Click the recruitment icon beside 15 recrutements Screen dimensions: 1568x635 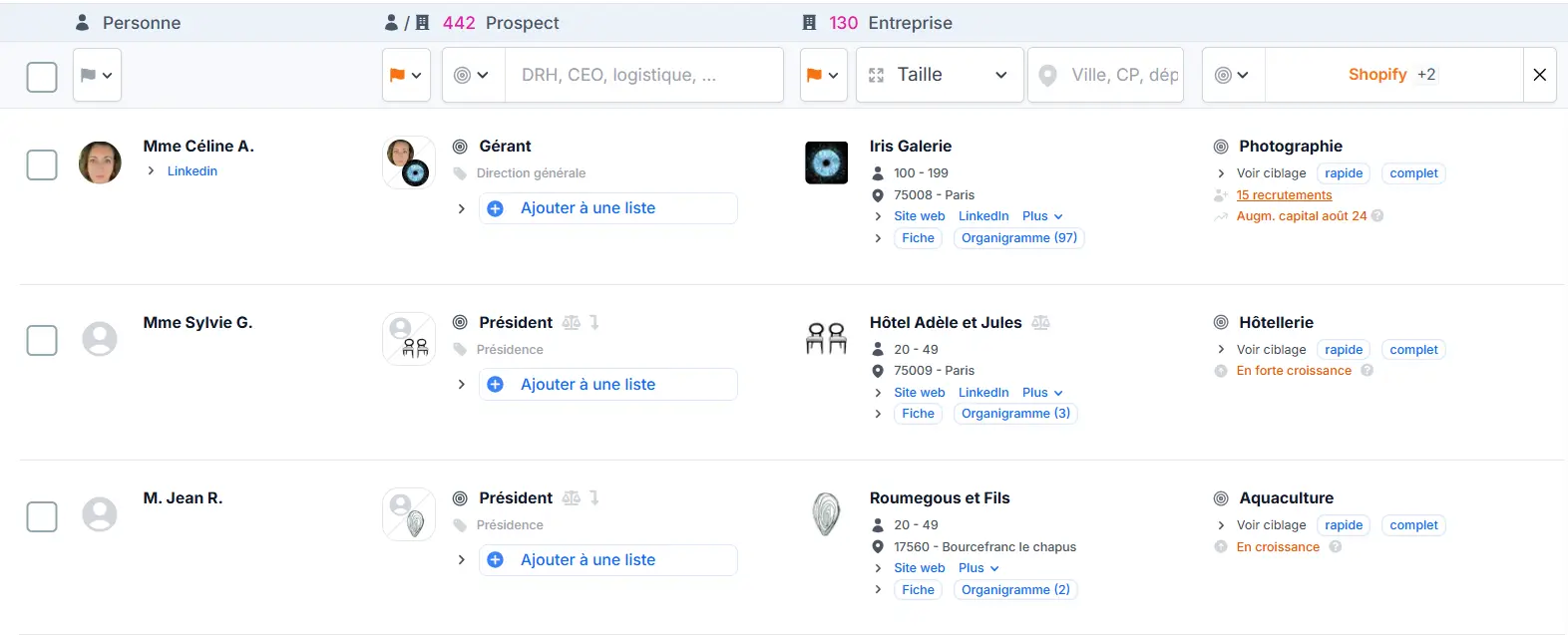pyautogui.click(x=1221, y=194)
